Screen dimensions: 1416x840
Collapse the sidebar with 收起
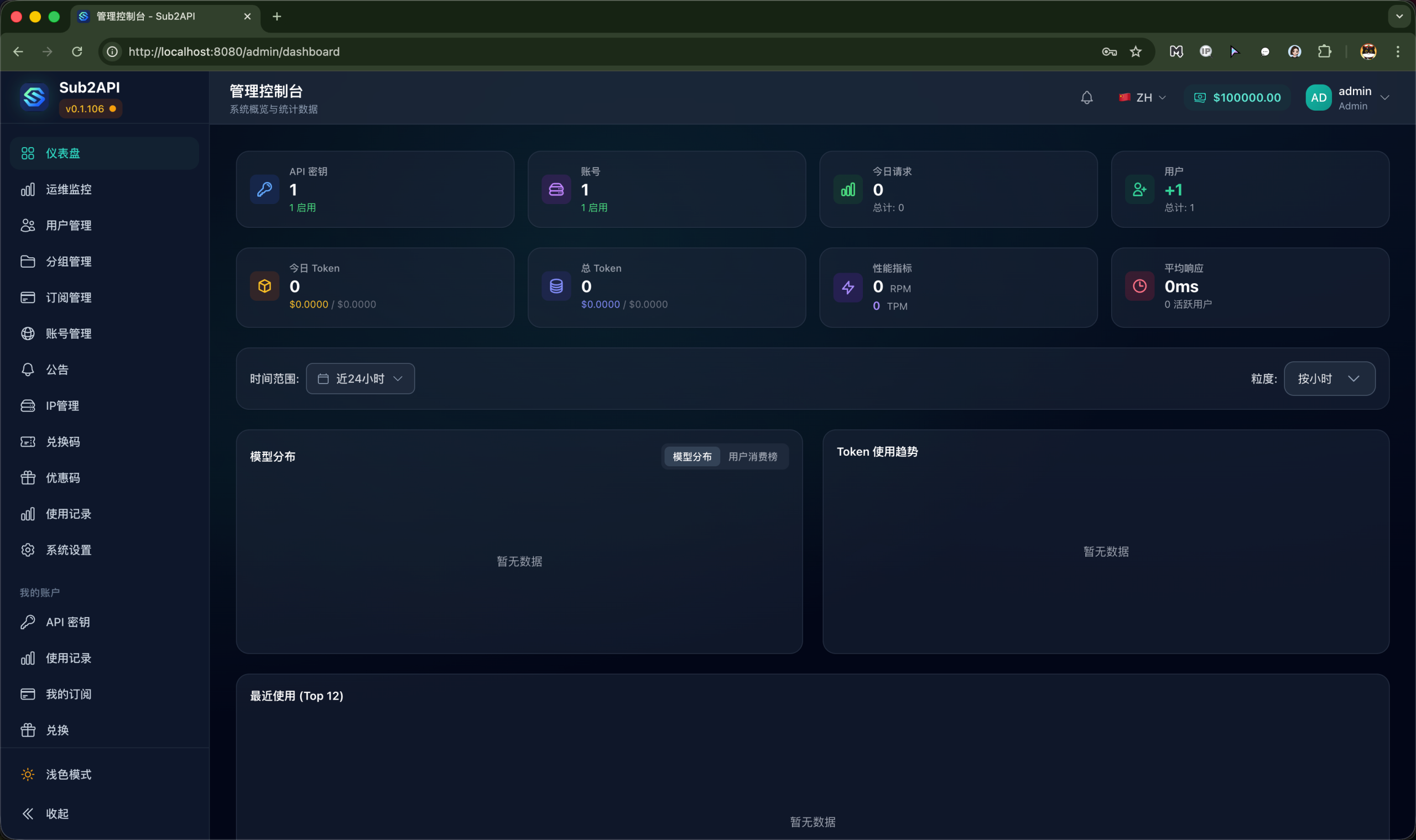[56, 813]
